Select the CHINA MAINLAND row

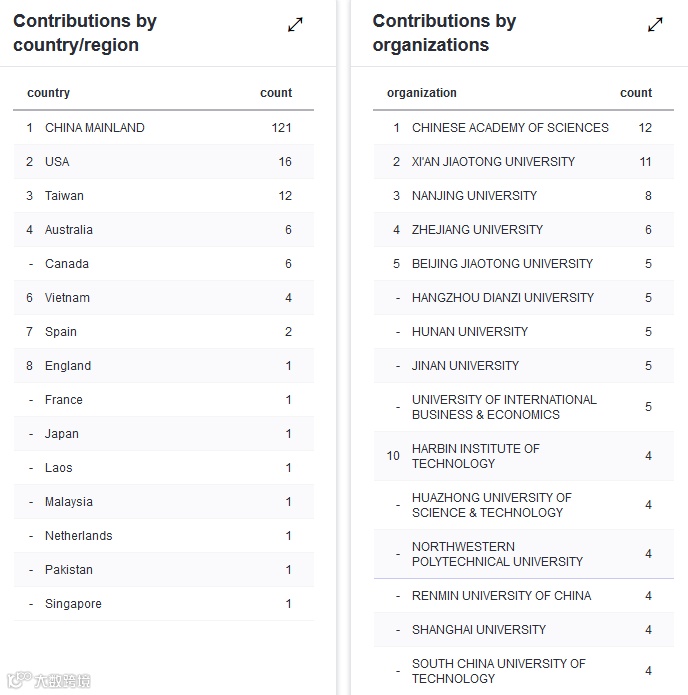point(95,128)
